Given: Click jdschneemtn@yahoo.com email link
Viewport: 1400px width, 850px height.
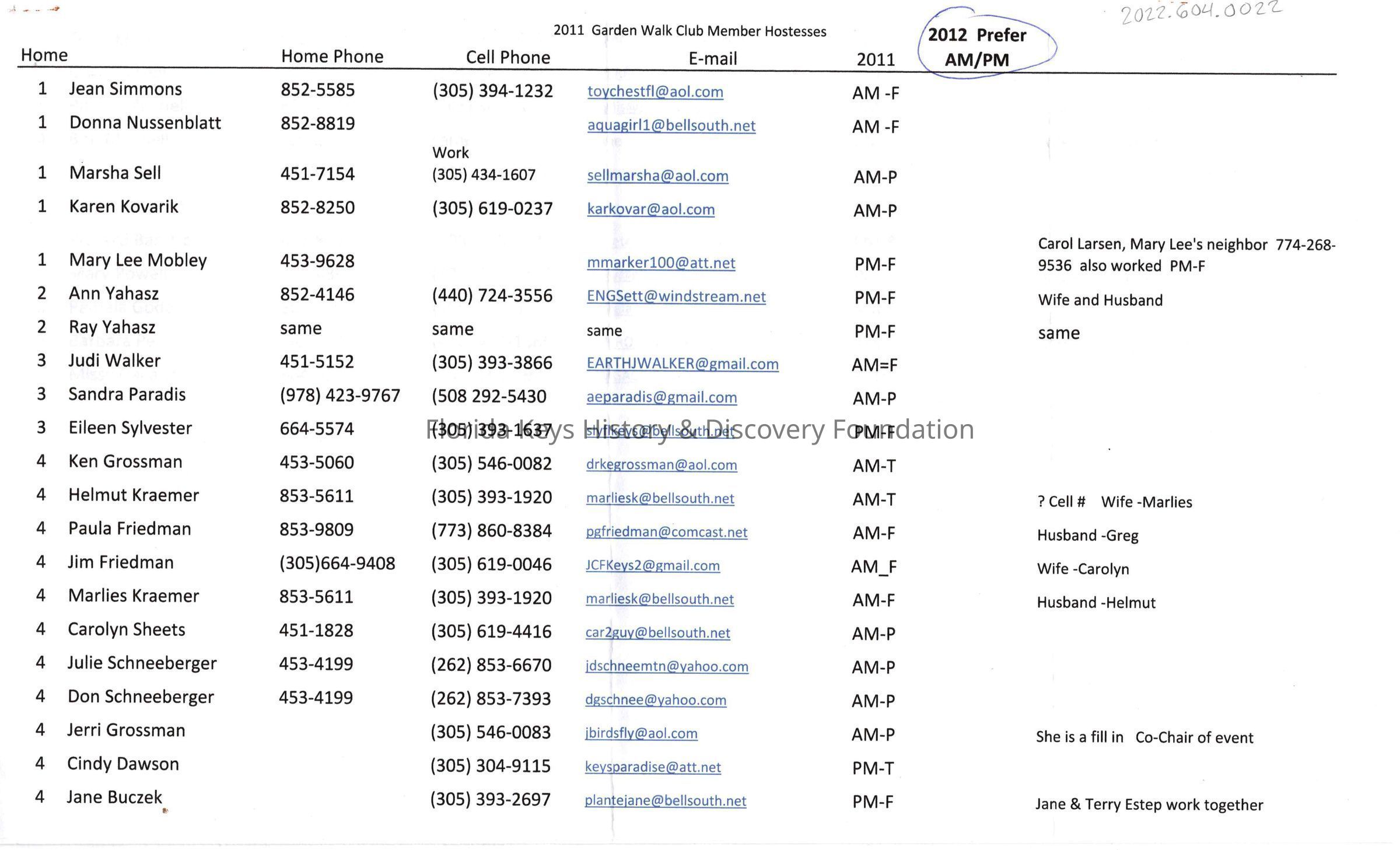Looking at the screenshot, I should click(x=666, y=666).
